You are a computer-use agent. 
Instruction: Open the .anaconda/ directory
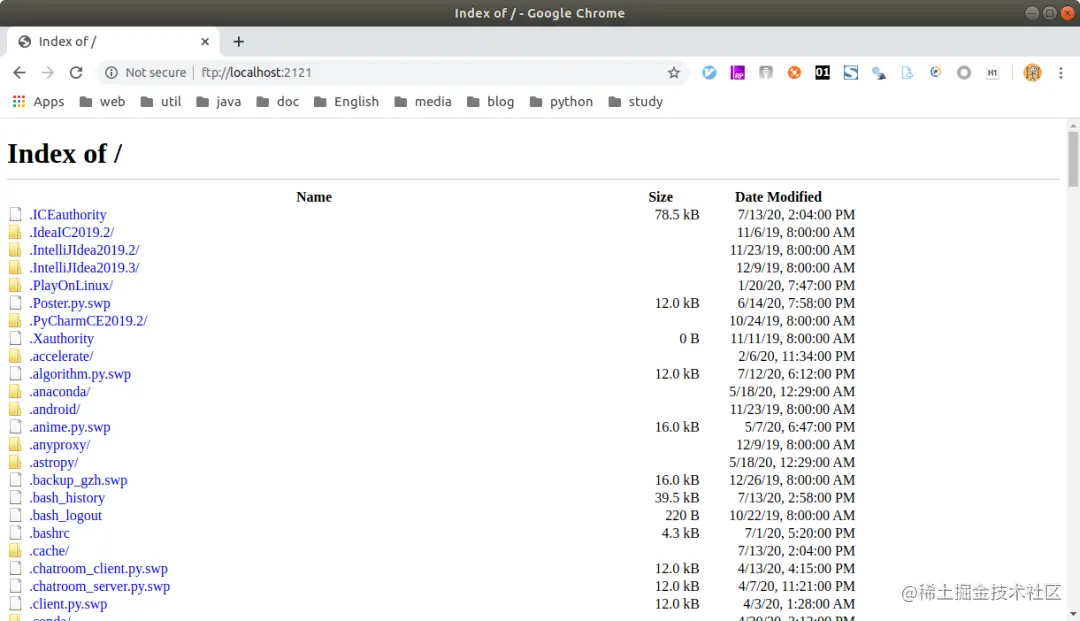tap(59, 392)
